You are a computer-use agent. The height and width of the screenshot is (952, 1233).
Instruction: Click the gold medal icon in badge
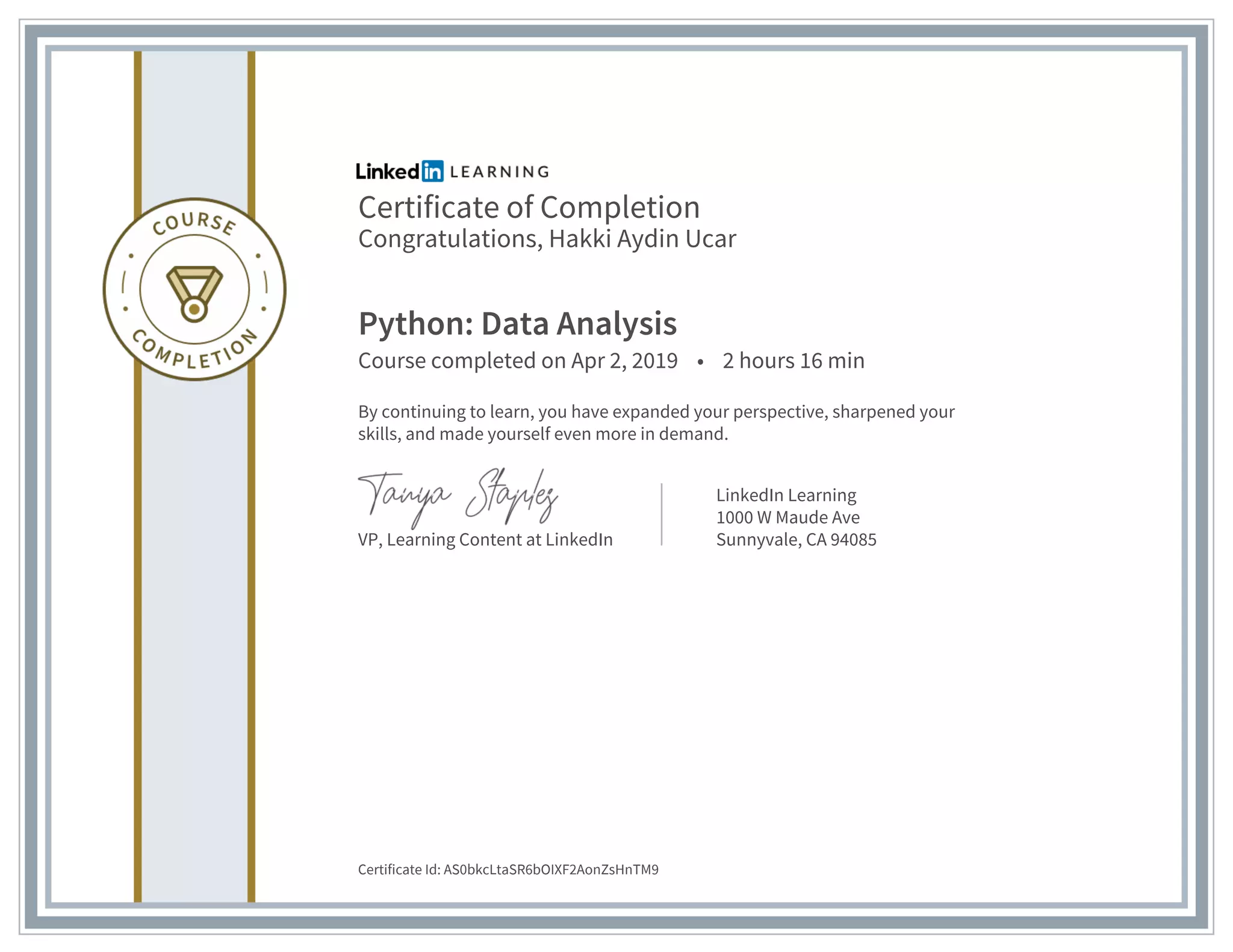(x=194, y=294)
